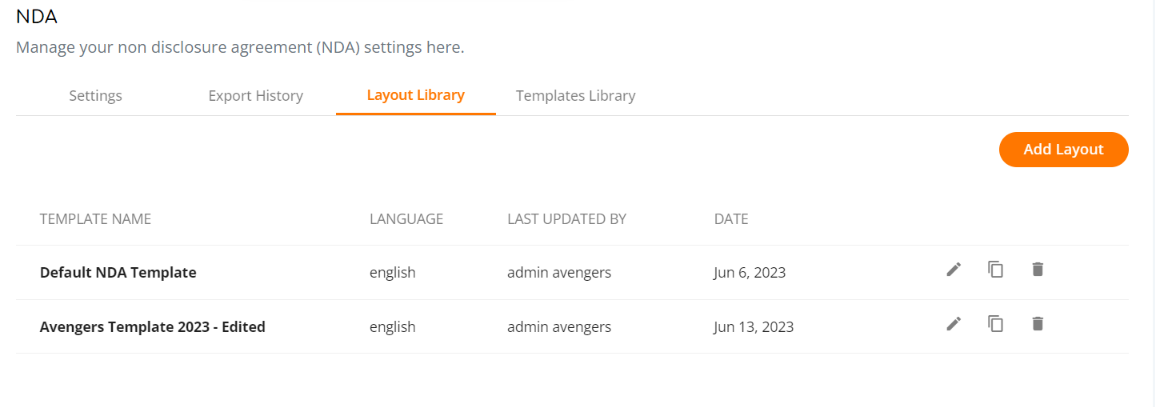The image size is (1155, 407).
Task: Select the Jun 6, 2023 date cell
Action: pyautogui.click(x=749, y=272)
